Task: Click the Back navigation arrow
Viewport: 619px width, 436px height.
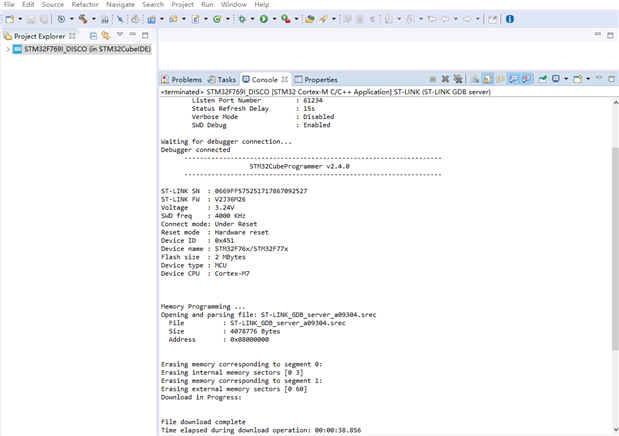Action: tap(445, 19)
